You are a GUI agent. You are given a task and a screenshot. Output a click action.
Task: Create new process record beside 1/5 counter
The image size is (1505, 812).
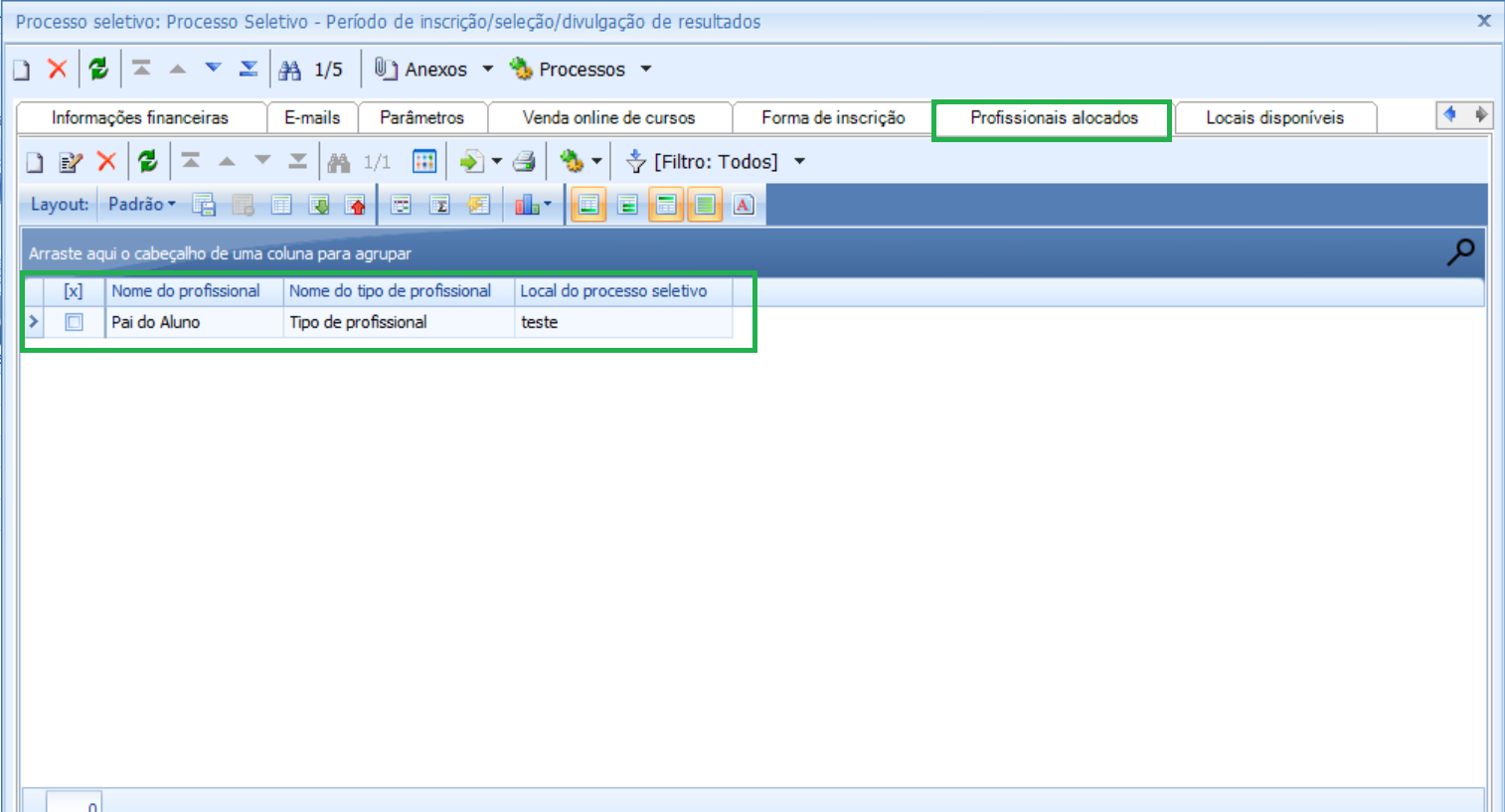(22, 70)
